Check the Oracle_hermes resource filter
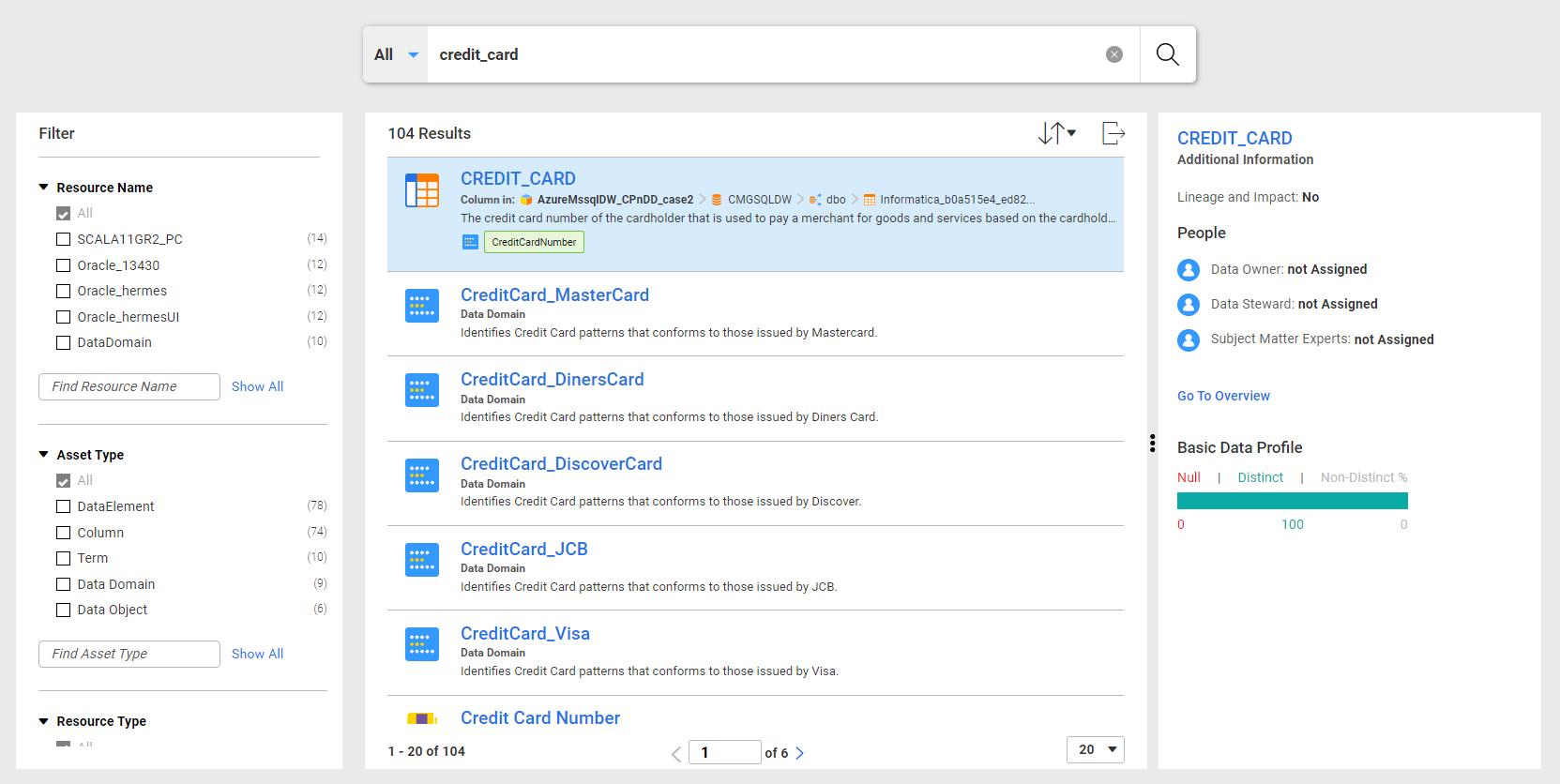The width and height of the screenshot is (1560, 784). 64,291
